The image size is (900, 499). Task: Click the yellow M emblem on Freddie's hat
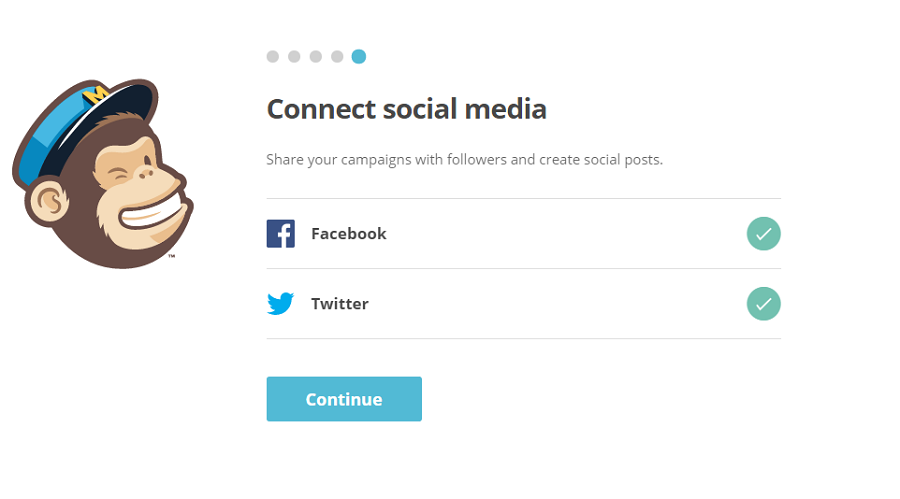coord(95,94)
